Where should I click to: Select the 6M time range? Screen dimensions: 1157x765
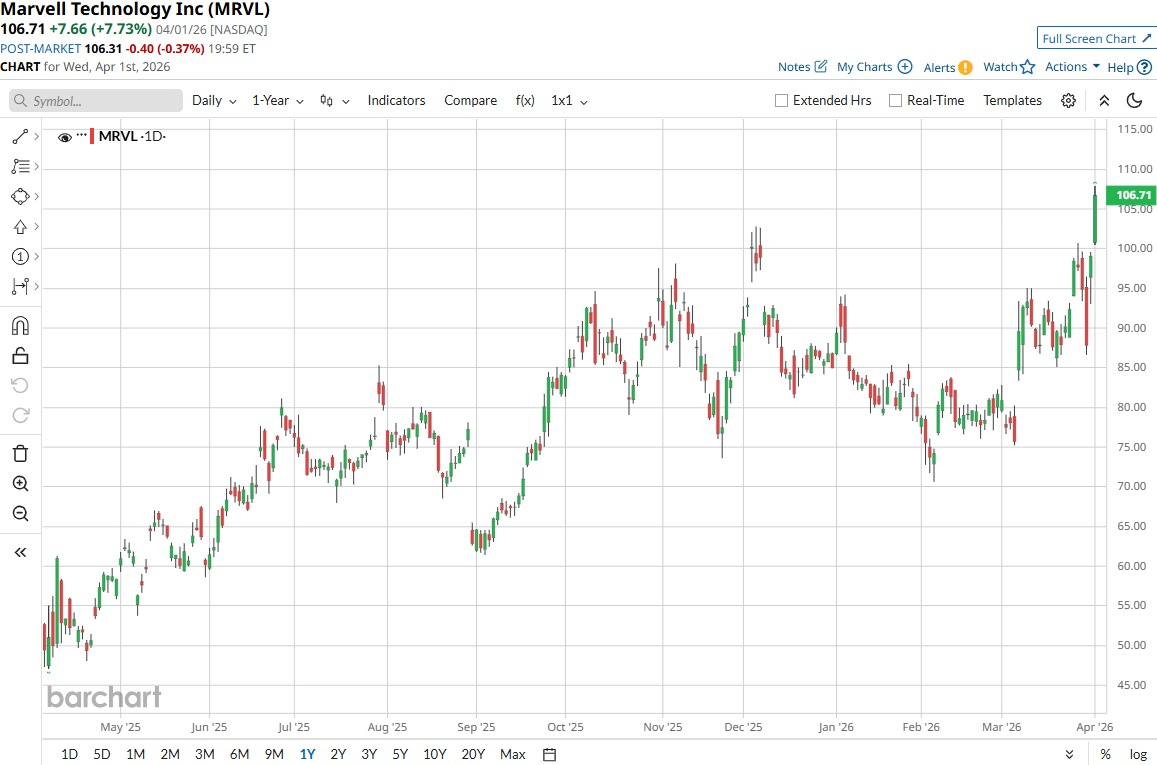pos(239,754)
